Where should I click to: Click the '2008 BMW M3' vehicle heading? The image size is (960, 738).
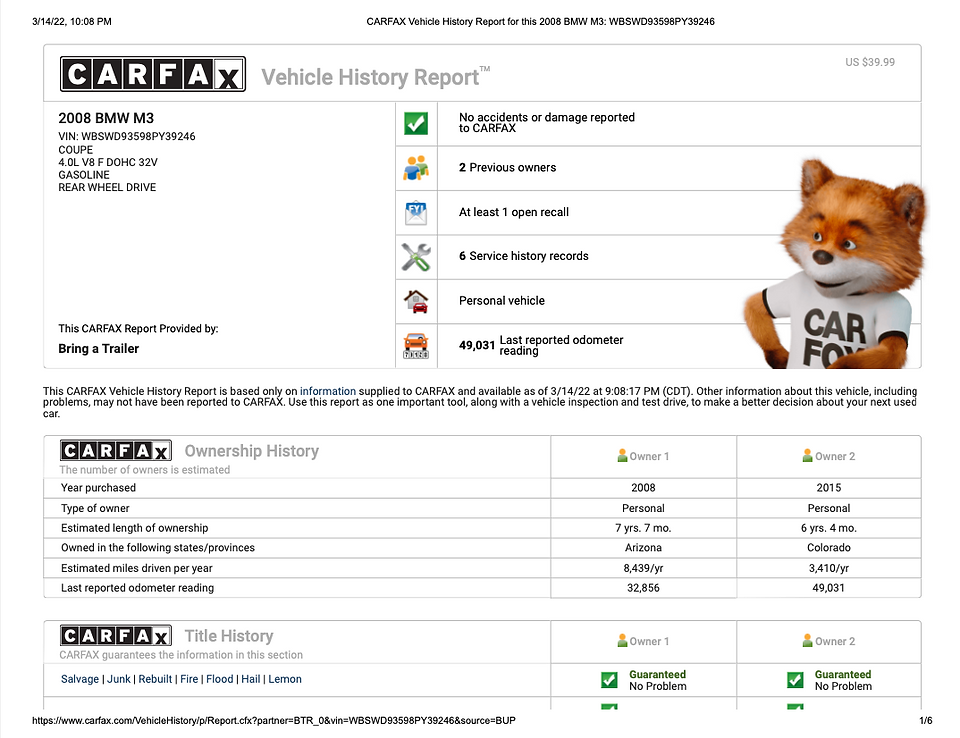(106, 118)
